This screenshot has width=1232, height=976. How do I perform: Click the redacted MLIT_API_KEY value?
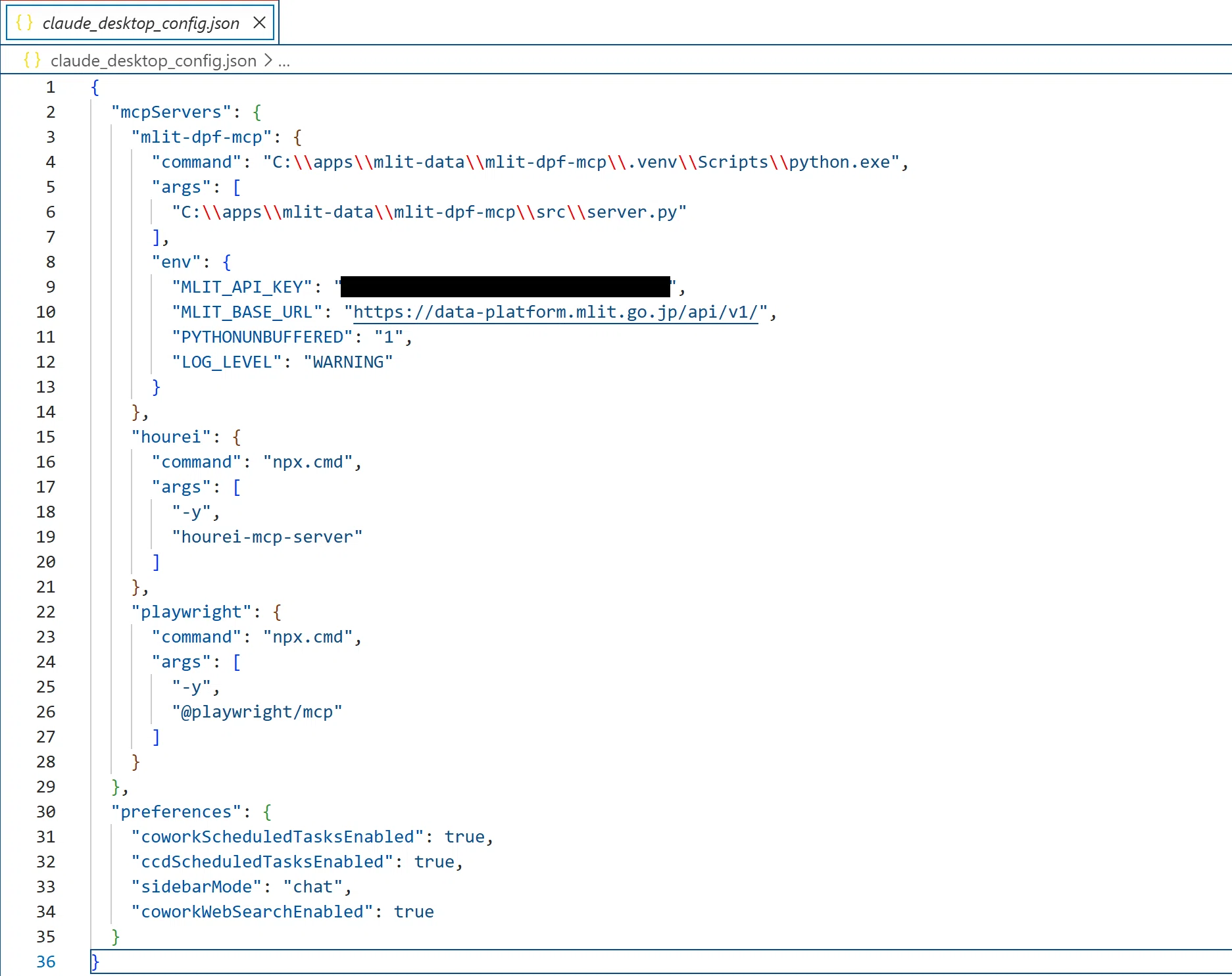(x=505, y=287)
